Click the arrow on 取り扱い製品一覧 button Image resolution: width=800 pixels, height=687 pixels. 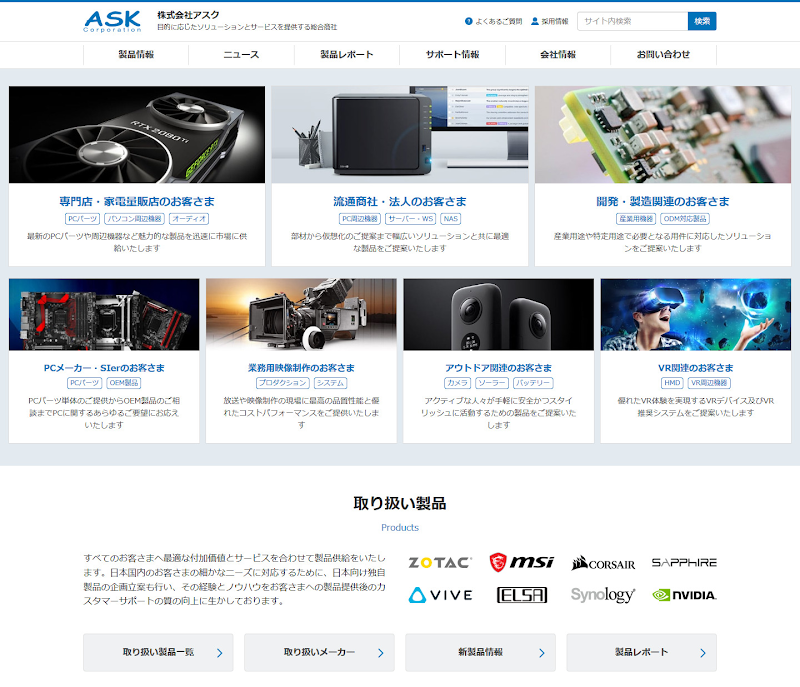tap(219, 653)
